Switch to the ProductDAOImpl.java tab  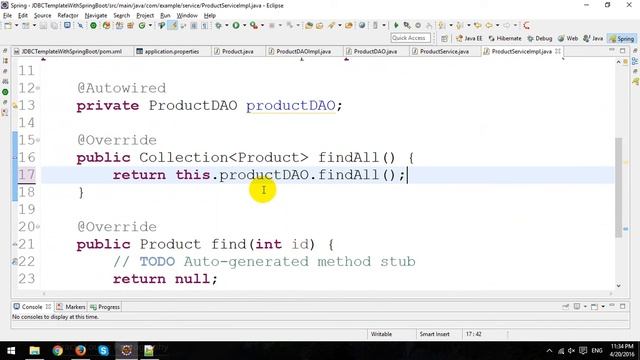pyautogui.click(x=303, y=51)
